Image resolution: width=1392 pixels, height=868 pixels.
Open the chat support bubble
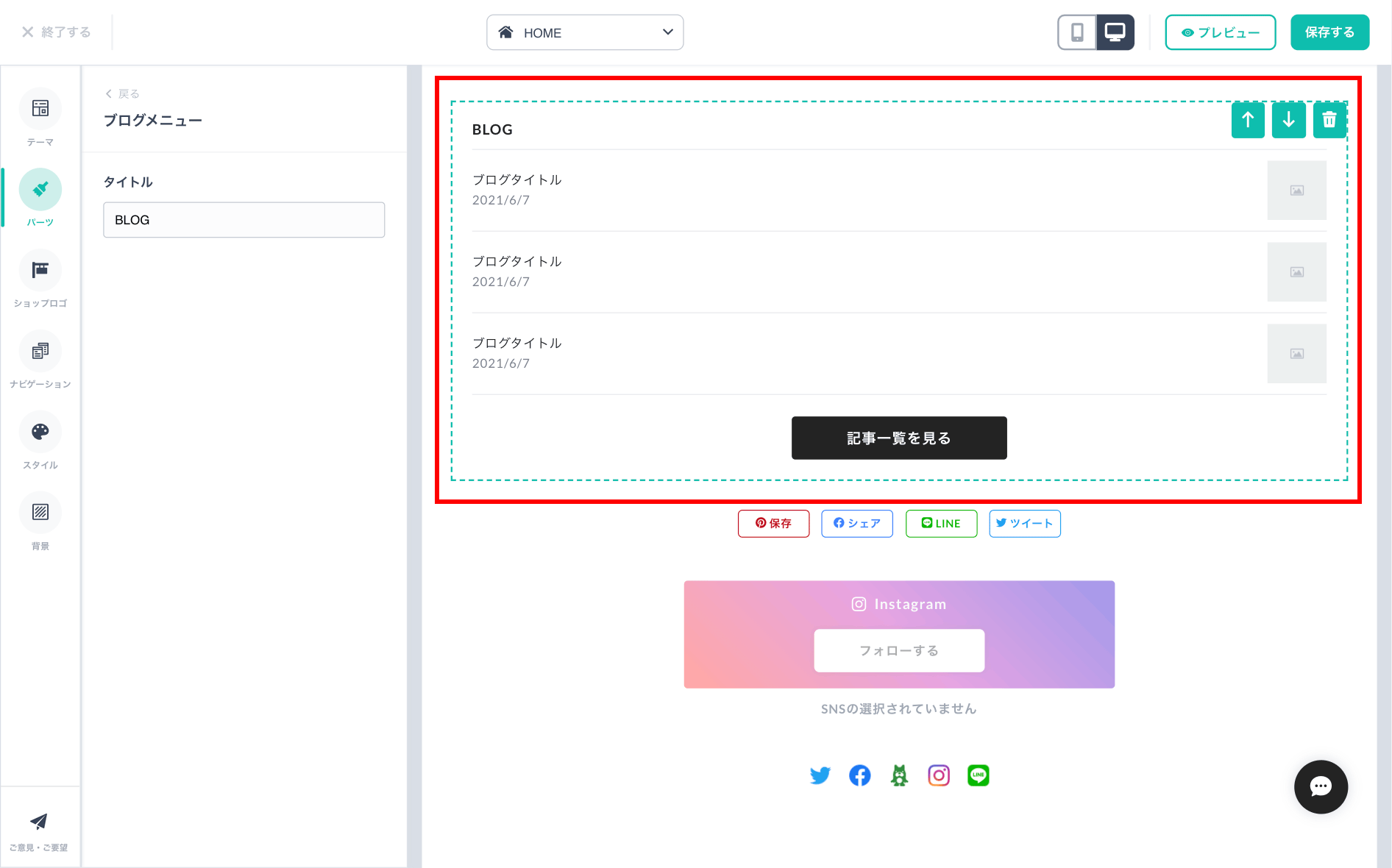pos(1321,786)
